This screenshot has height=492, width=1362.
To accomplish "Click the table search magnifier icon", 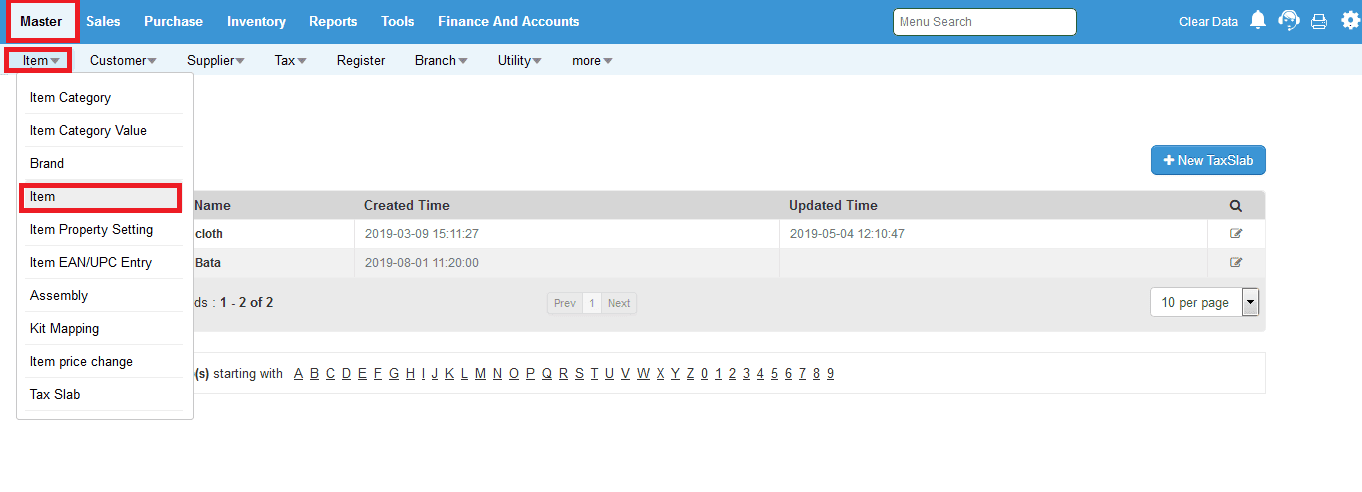I will pos(1236,206).
